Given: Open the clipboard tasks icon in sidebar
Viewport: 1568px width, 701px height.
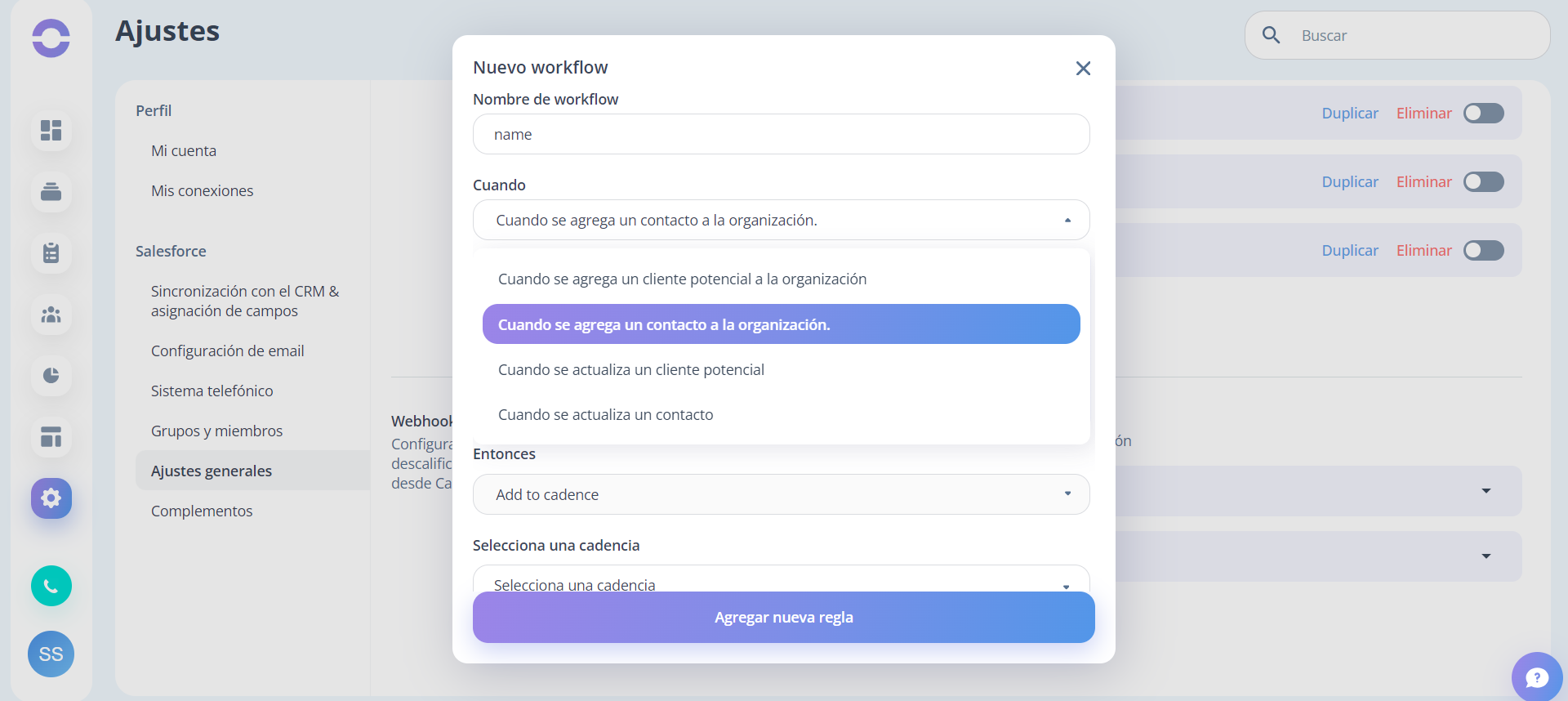Looking at the screenshot, I should coord(51,253).
